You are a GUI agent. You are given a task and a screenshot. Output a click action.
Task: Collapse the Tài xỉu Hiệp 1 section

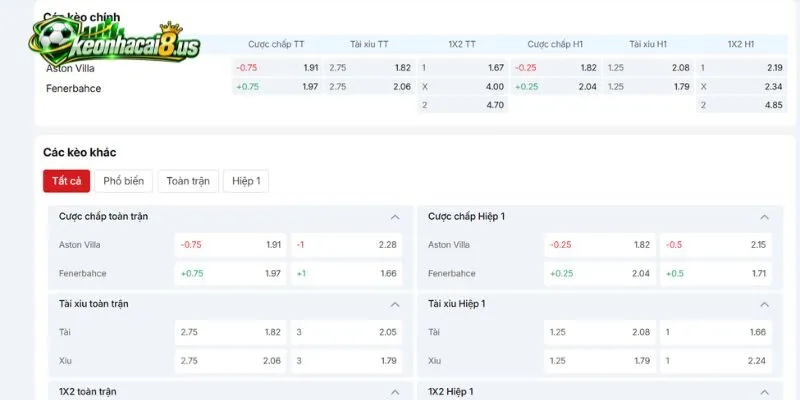point(764,305)
